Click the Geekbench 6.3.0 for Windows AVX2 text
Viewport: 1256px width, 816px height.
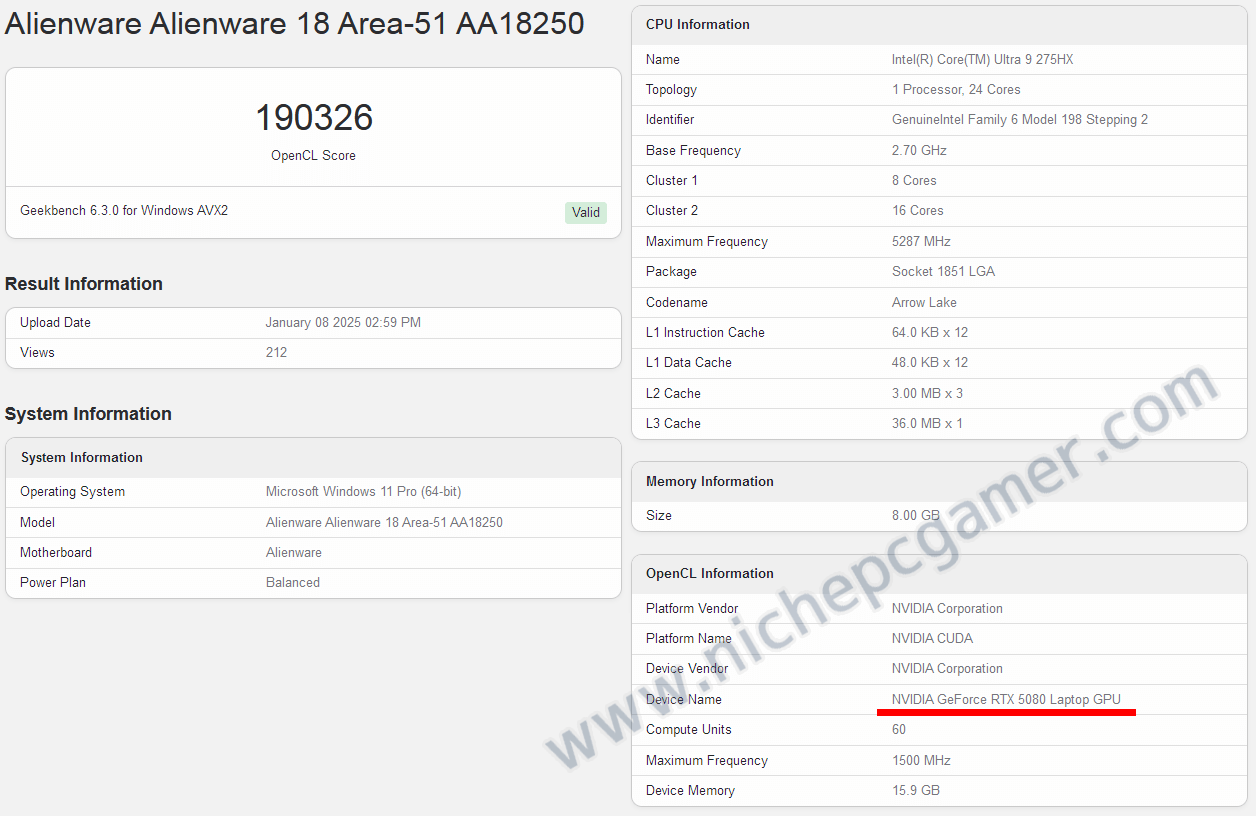[124, 211]
